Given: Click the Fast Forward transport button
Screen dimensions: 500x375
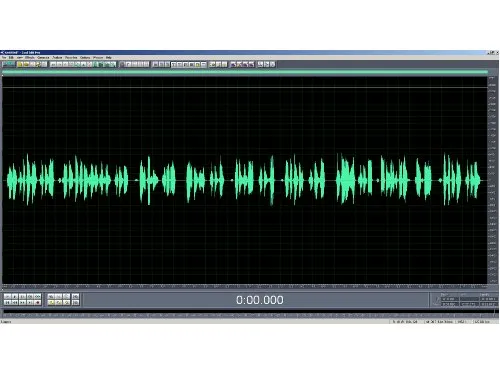Looking at the screenshot, I should point(22,302).
